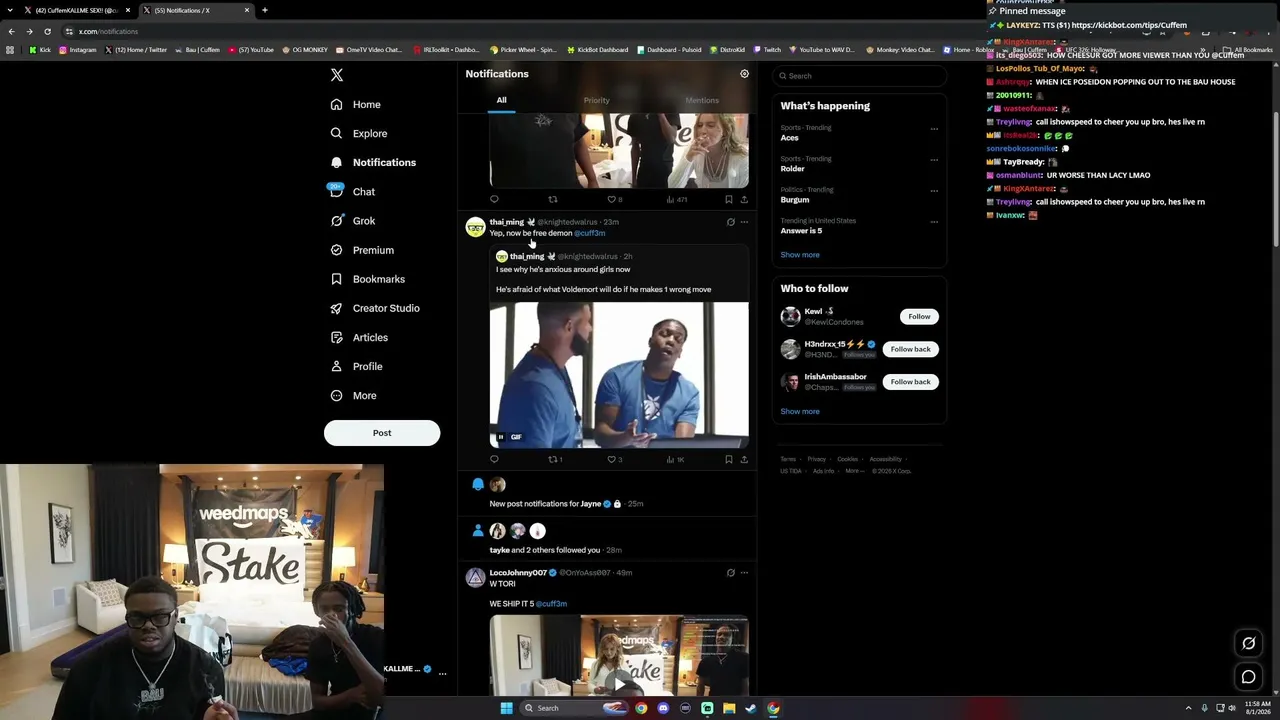This screenshot has width=1280, height=720.
Task: Open Articles from the sidebar
Action: pyautogui.click(x=359, y=337)
